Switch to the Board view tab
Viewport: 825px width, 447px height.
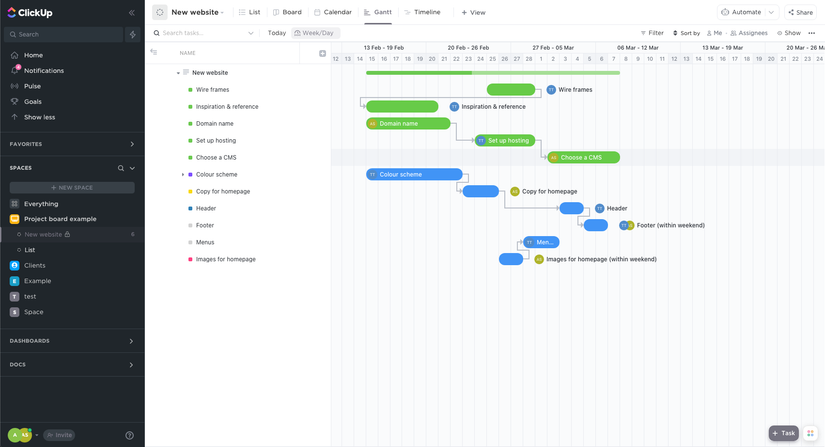pyautogui.click(x=287, y=12)
